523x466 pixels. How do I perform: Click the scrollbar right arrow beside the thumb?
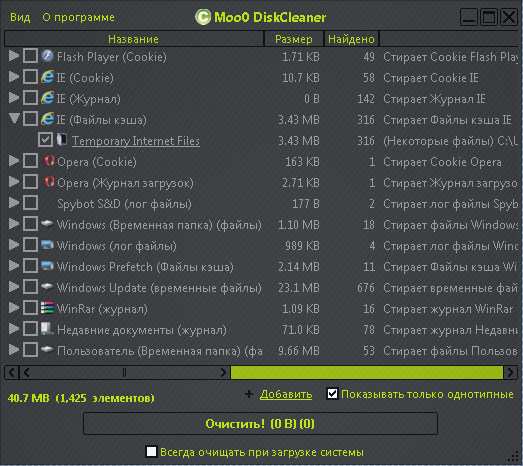tap(223, 372)
